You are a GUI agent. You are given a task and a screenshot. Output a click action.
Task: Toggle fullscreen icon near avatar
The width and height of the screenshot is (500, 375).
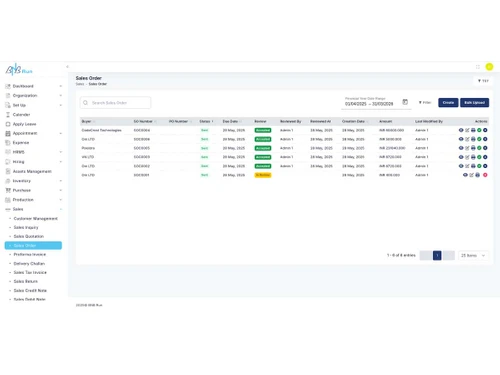(477, 67)
